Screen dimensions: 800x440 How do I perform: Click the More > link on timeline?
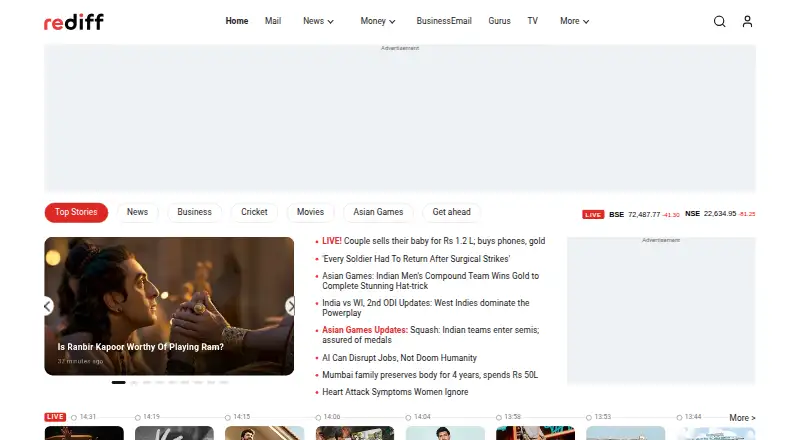(x=742, y=418)
